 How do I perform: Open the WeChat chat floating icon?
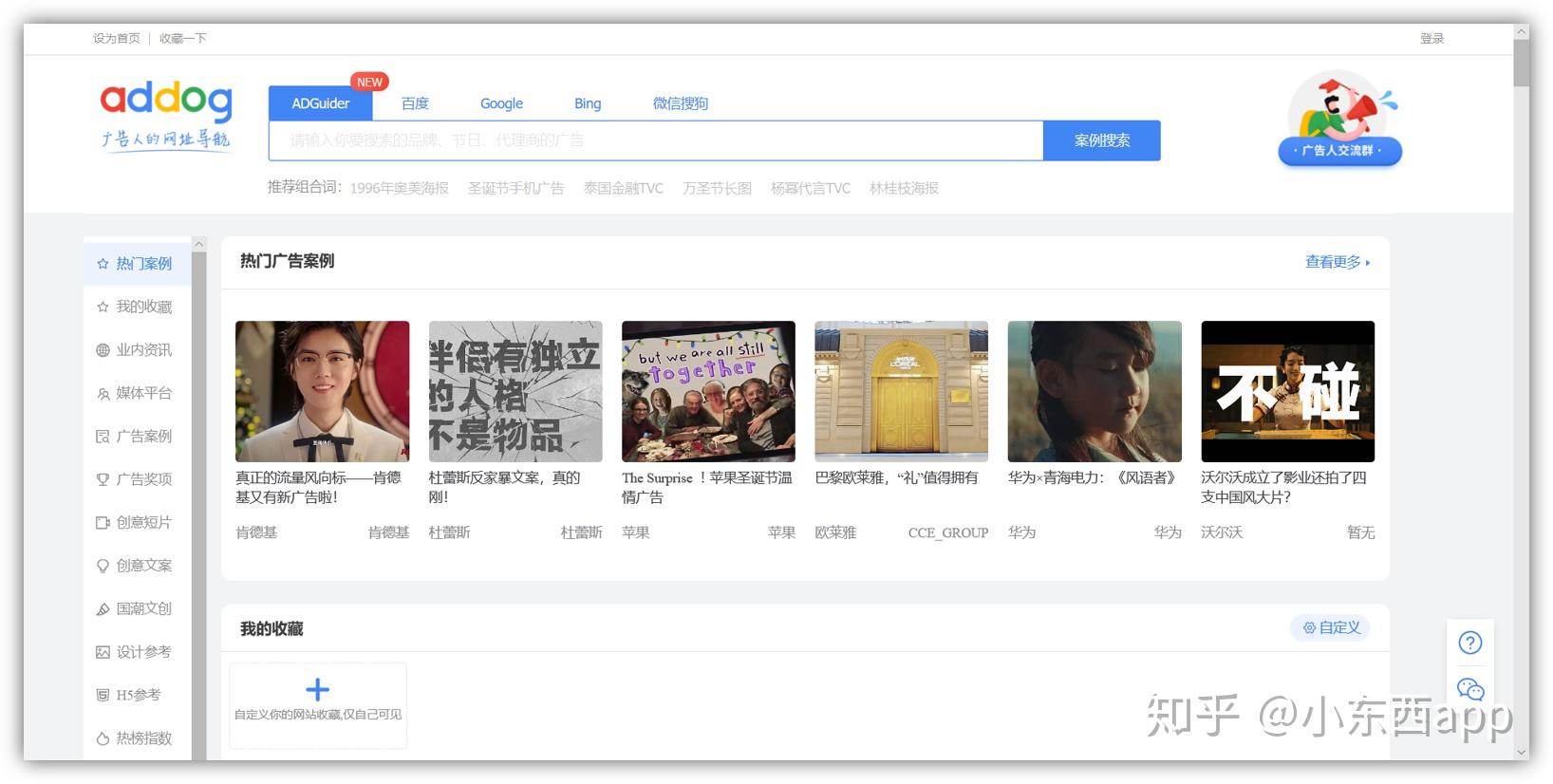pyautogui.click(x=1469, y=689)
